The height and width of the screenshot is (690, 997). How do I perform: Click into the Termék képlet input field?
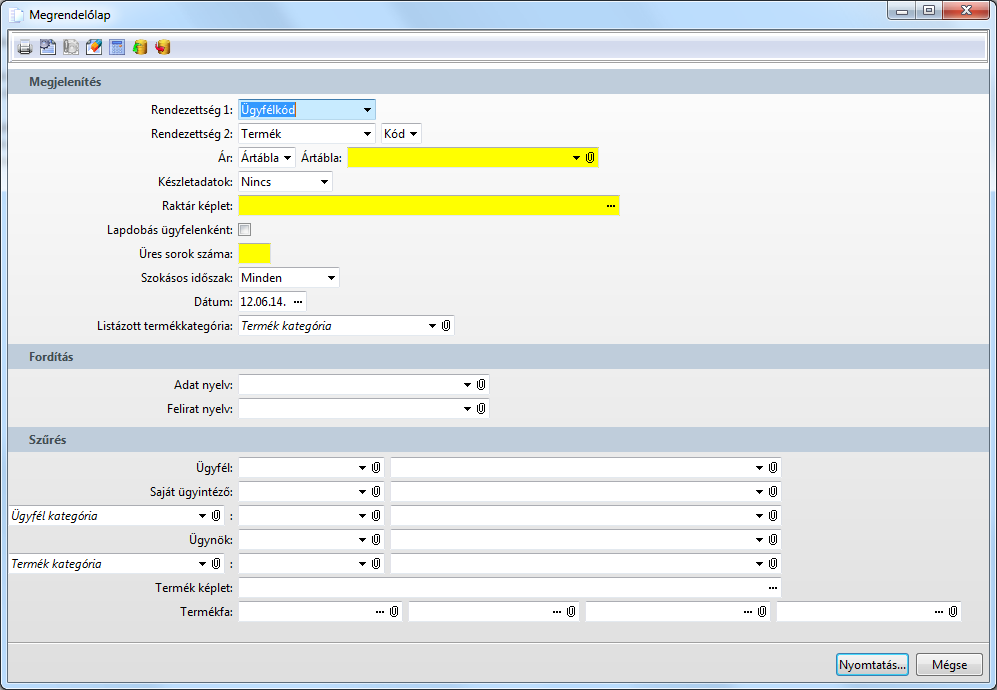[x=500, y=588]
